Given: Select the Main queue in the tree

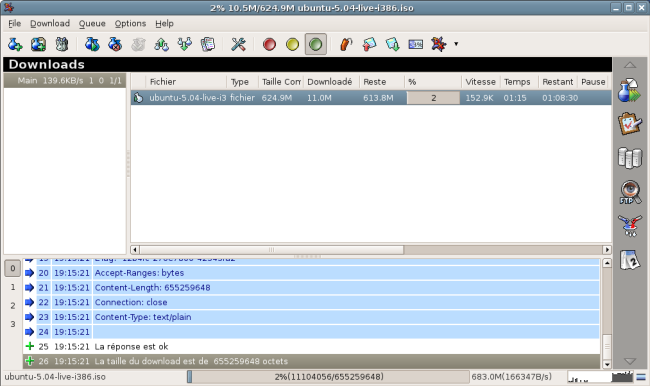Looking at the screenshot, I should [x=65, y=81].
